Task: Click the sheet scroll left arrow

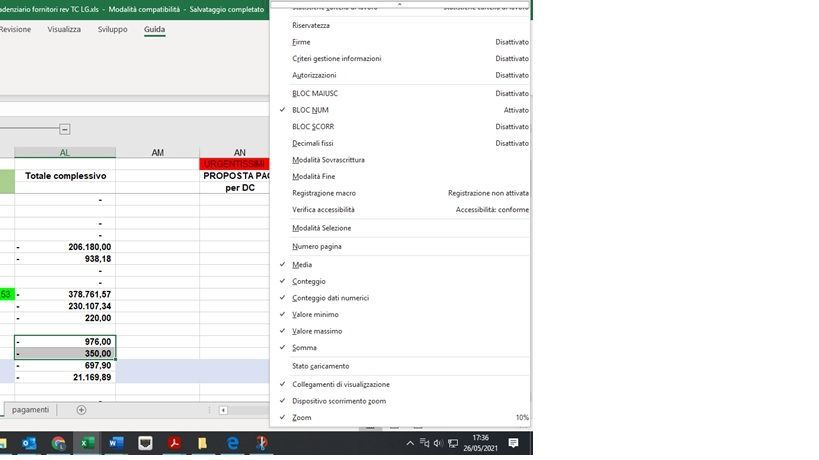Action: point(223,410)
